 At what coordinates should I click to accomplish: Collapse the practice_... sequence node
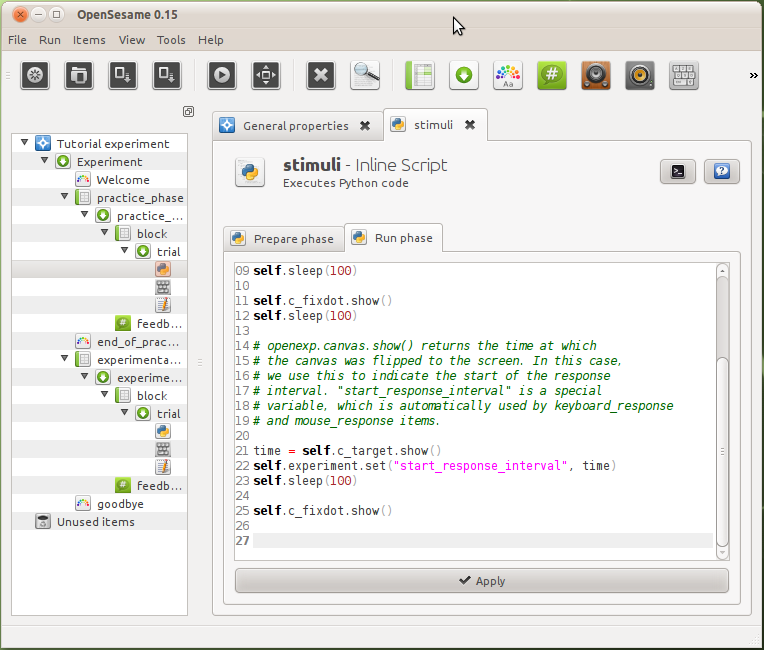[x=84, y=214]
